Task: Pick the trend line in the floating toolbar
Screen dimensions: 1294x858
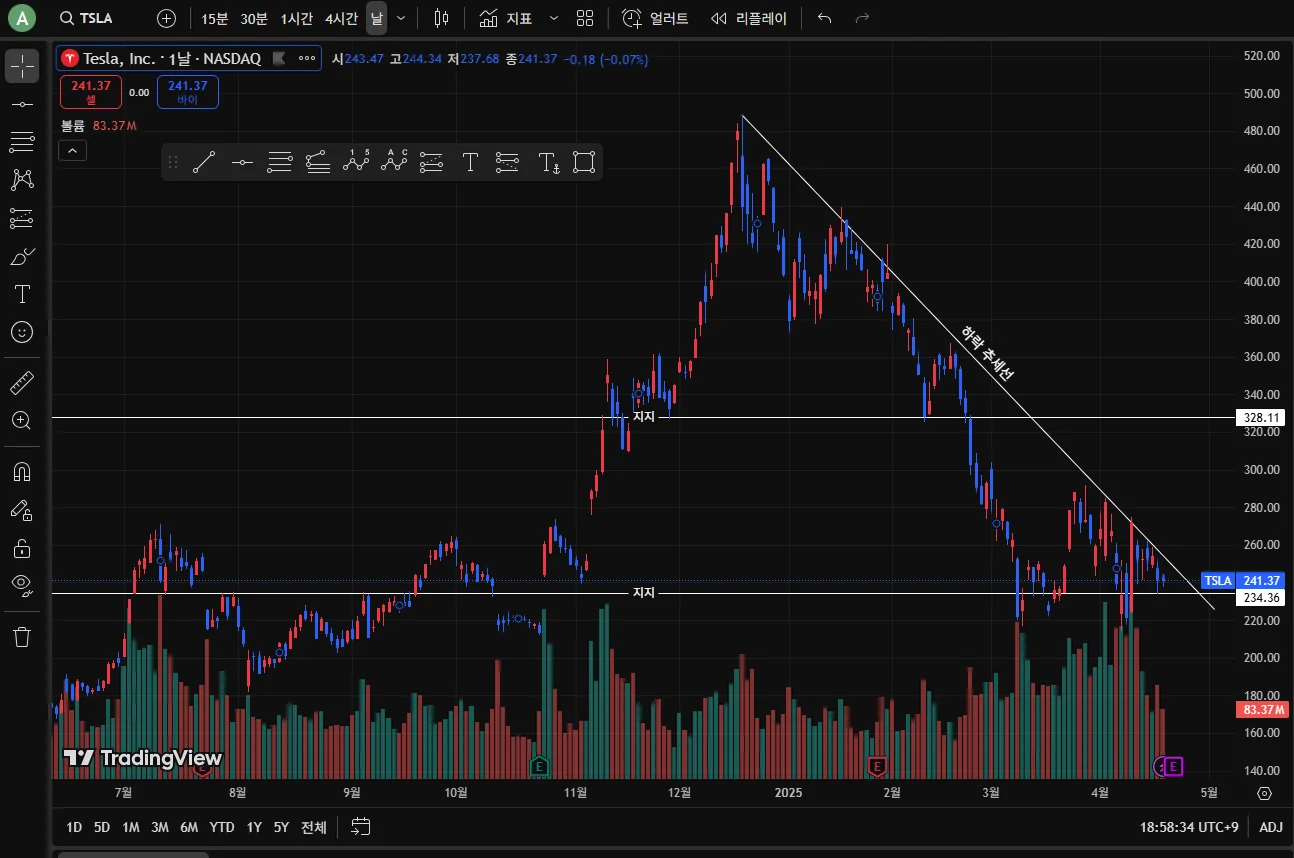Action: pos(204,162)
